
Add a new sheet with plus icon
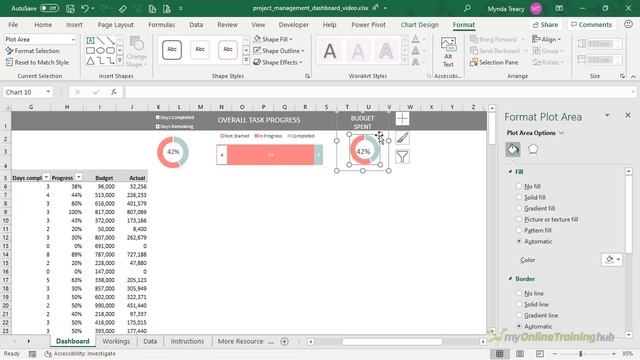click(284, 341)
